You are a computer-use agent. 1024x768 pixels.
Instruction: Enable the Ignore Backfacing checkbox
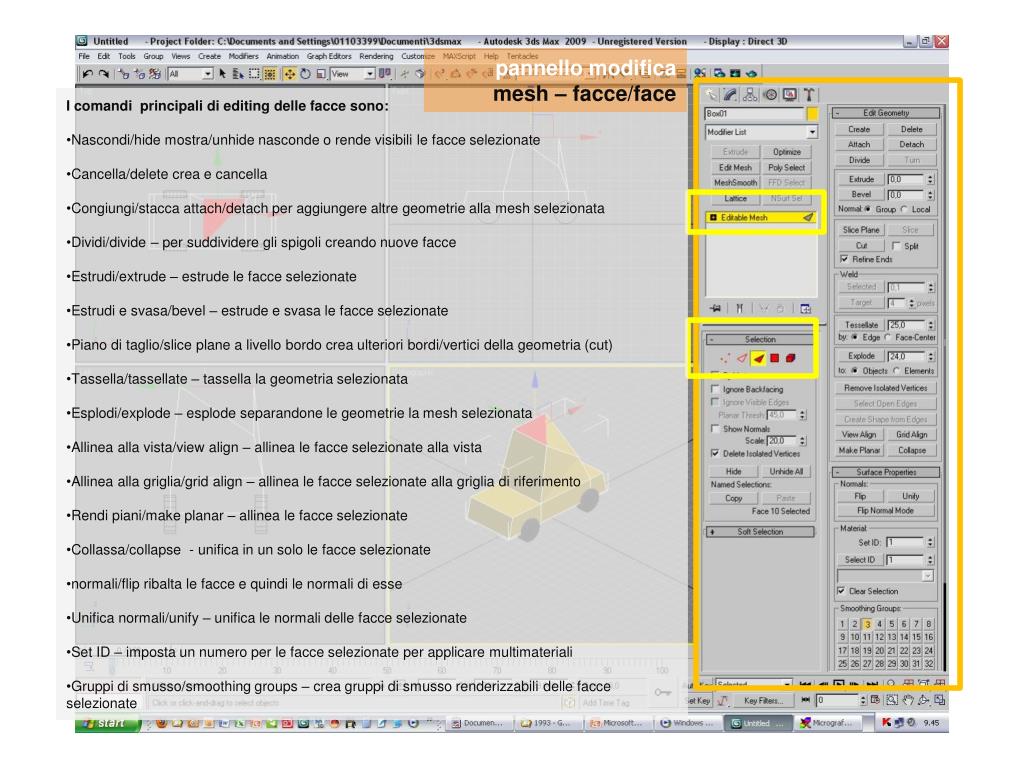point(715,389)
